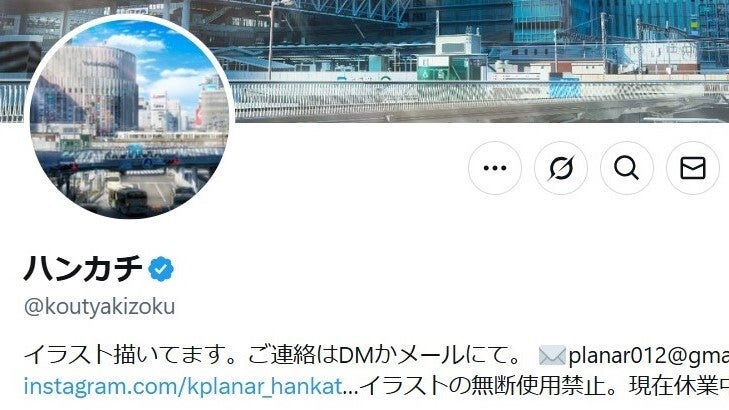Select the @koutyakizoku handle text
Viewport: 729px width, 410px height.
point(99,307)
